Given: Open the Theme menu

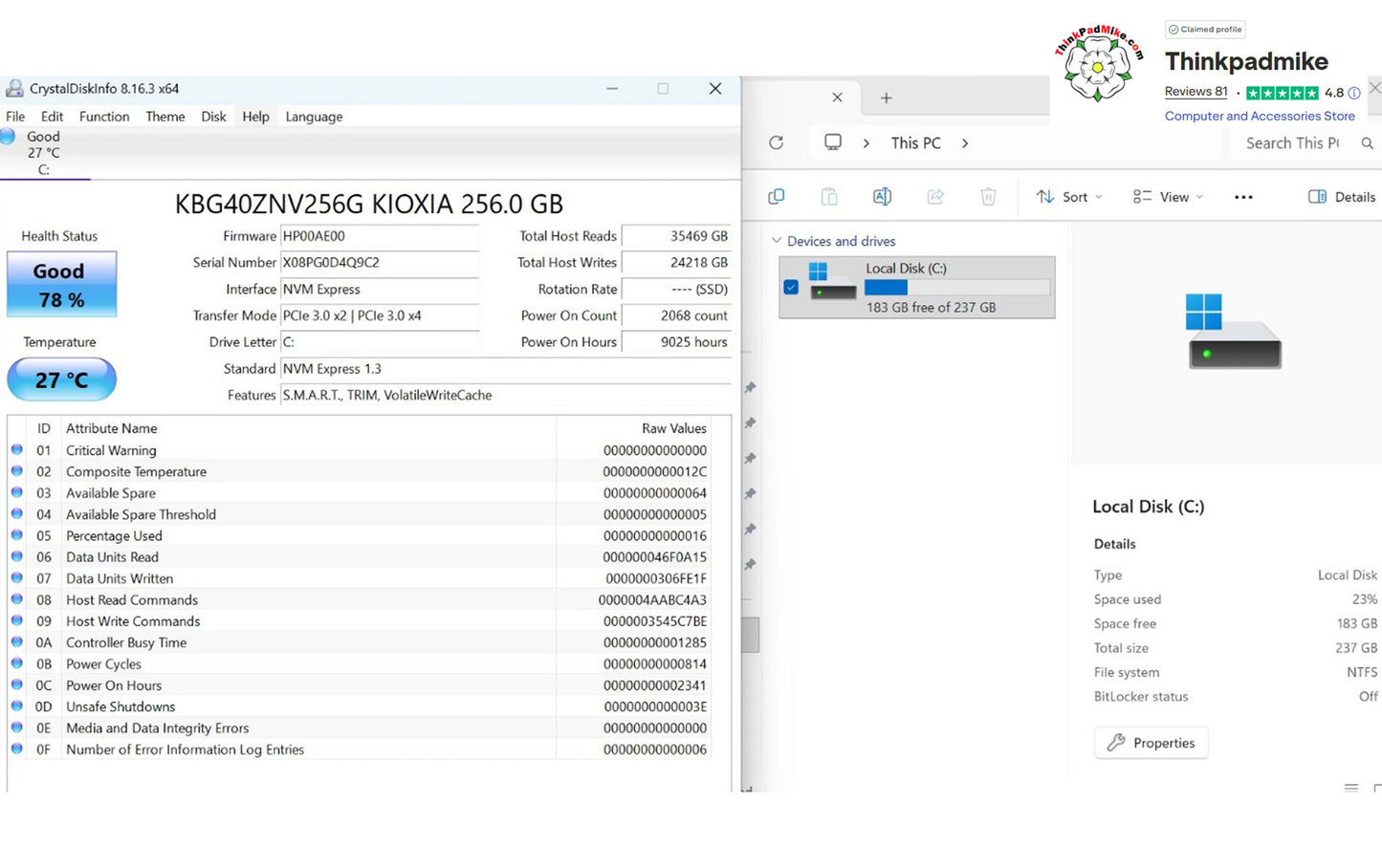Looking at the screenshot, I should pos(165,117).
